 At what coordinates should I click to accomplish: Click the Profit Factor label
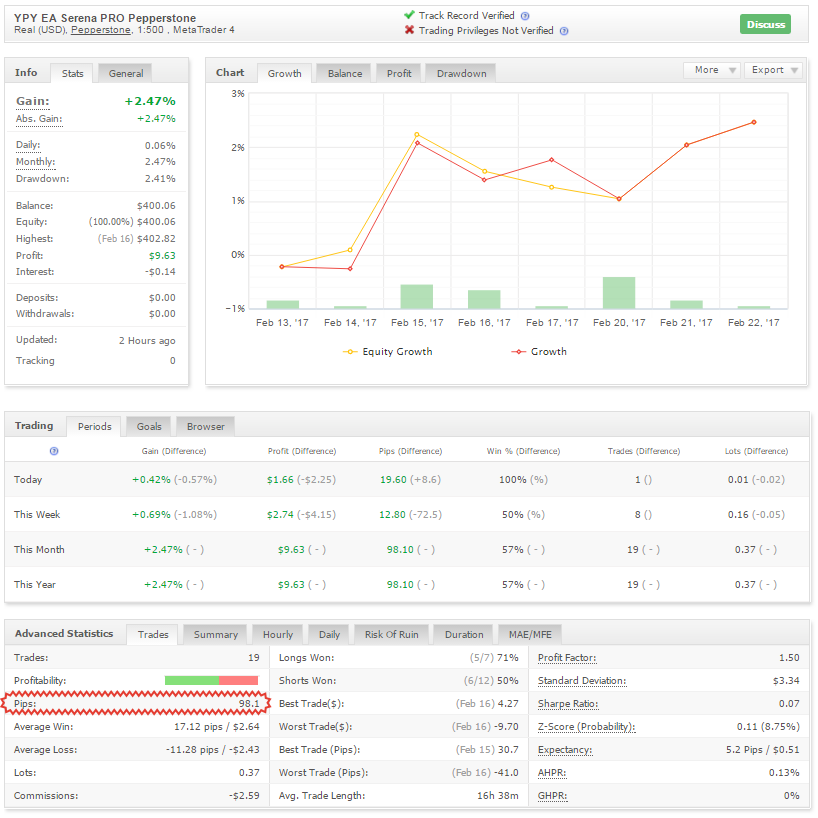[567, 658]
